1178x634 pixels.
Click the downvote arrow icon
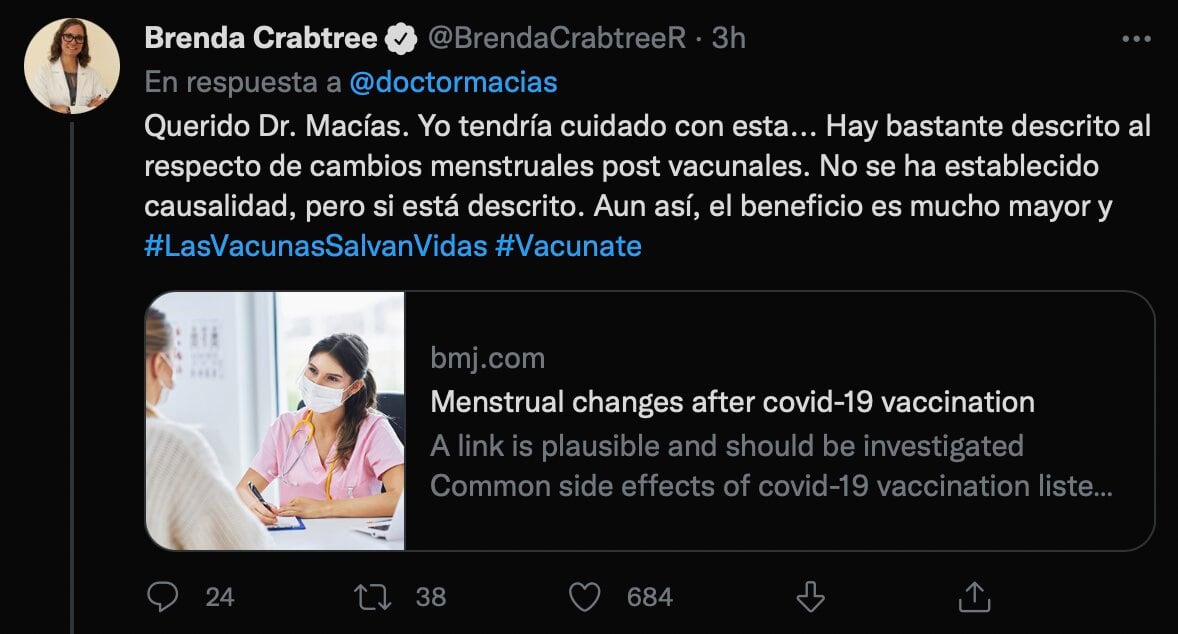tap(809, 597)
